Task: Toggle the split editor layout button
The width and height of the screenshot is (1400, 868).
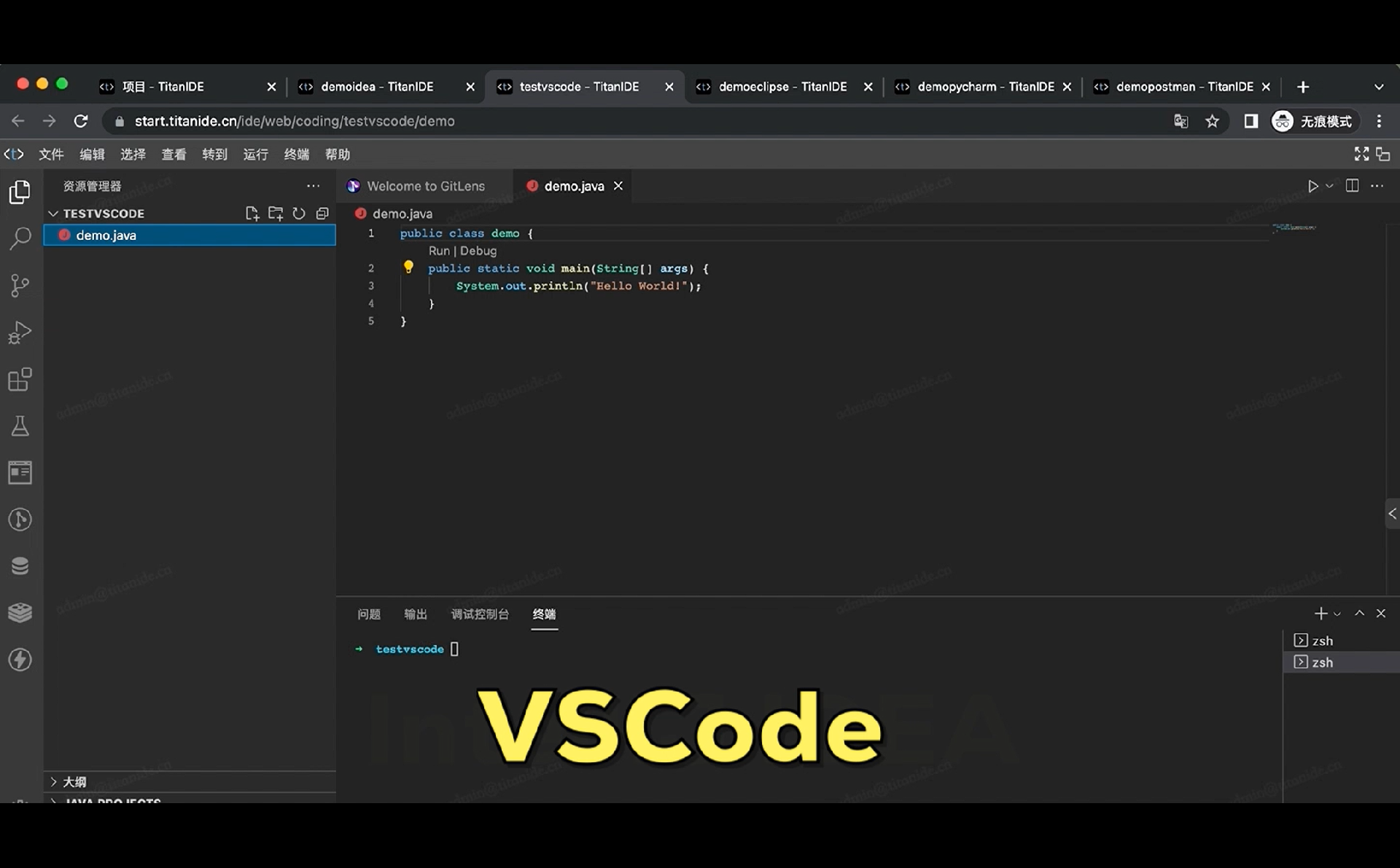Action: pyautogui.click(x=1352, y=186)
